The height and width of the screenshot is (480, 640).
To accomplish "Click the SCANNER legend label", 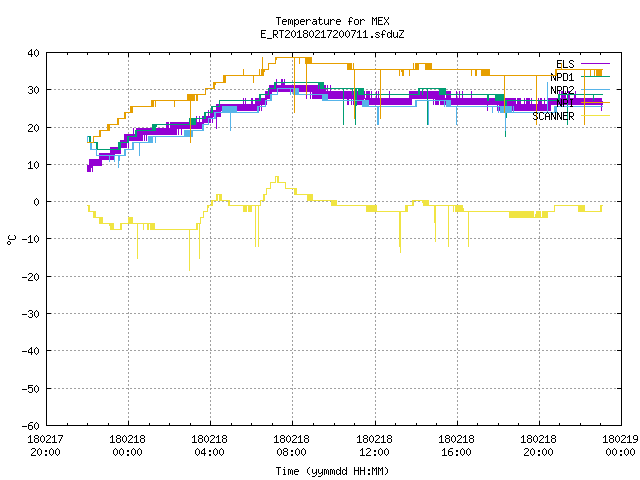I will [x=553, y=116].
